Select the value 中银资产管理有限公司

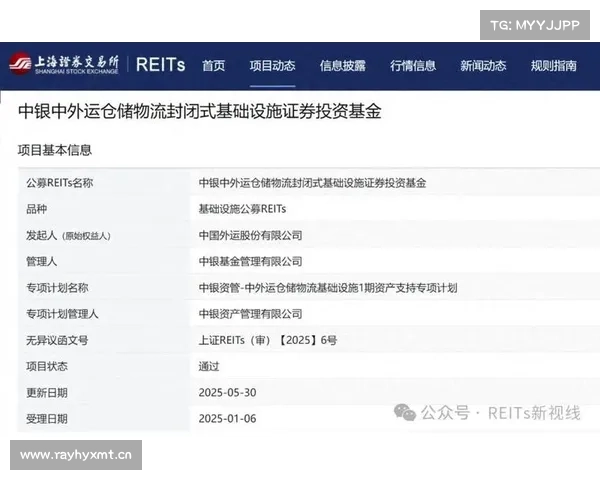pyautogui.click(x=250, y=314)
